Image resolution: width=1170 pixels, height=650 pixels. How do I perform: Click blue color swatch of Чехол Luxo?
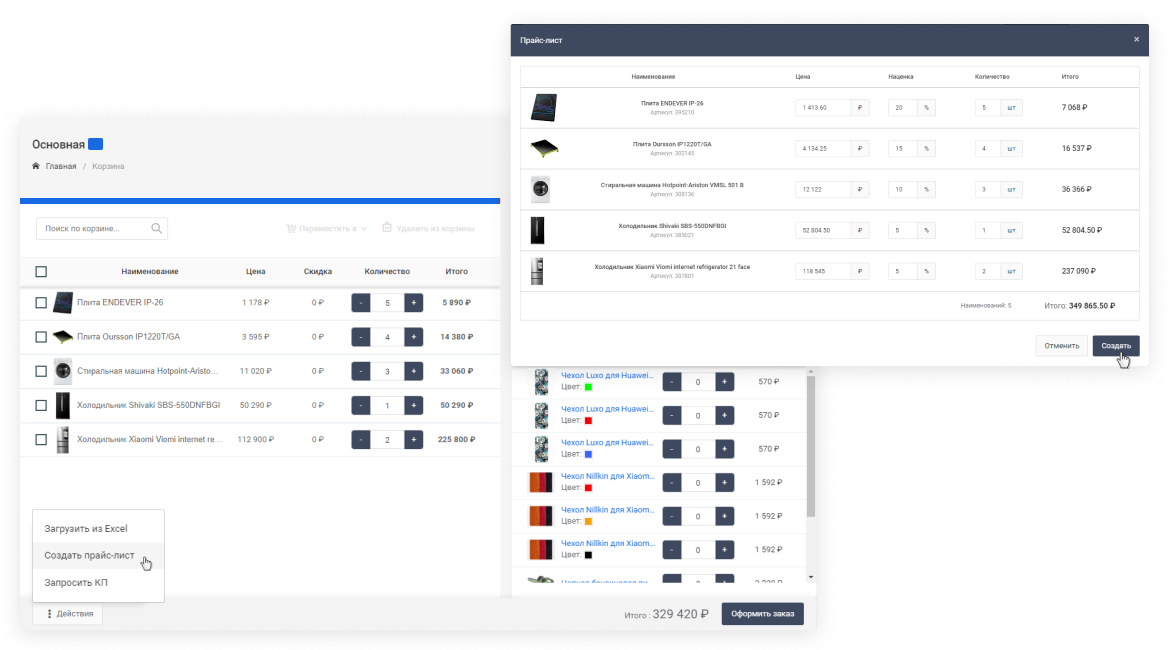[588, 454]
